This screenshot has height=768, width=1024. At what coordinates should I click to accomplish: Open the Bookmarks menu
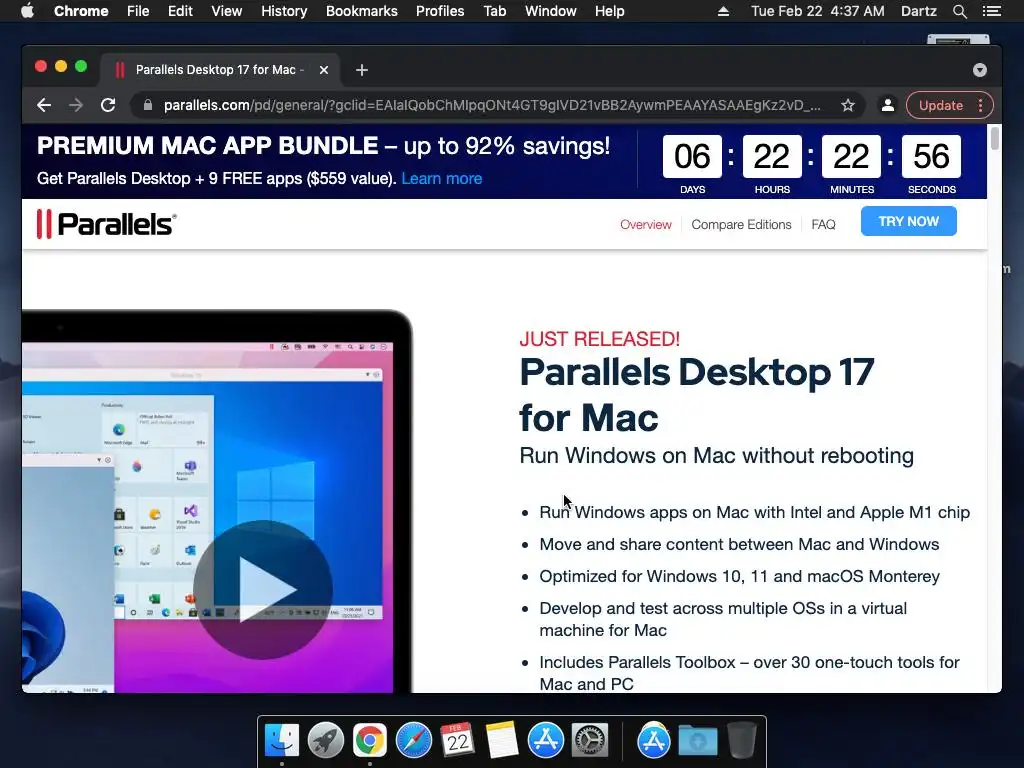coord(362,11)
